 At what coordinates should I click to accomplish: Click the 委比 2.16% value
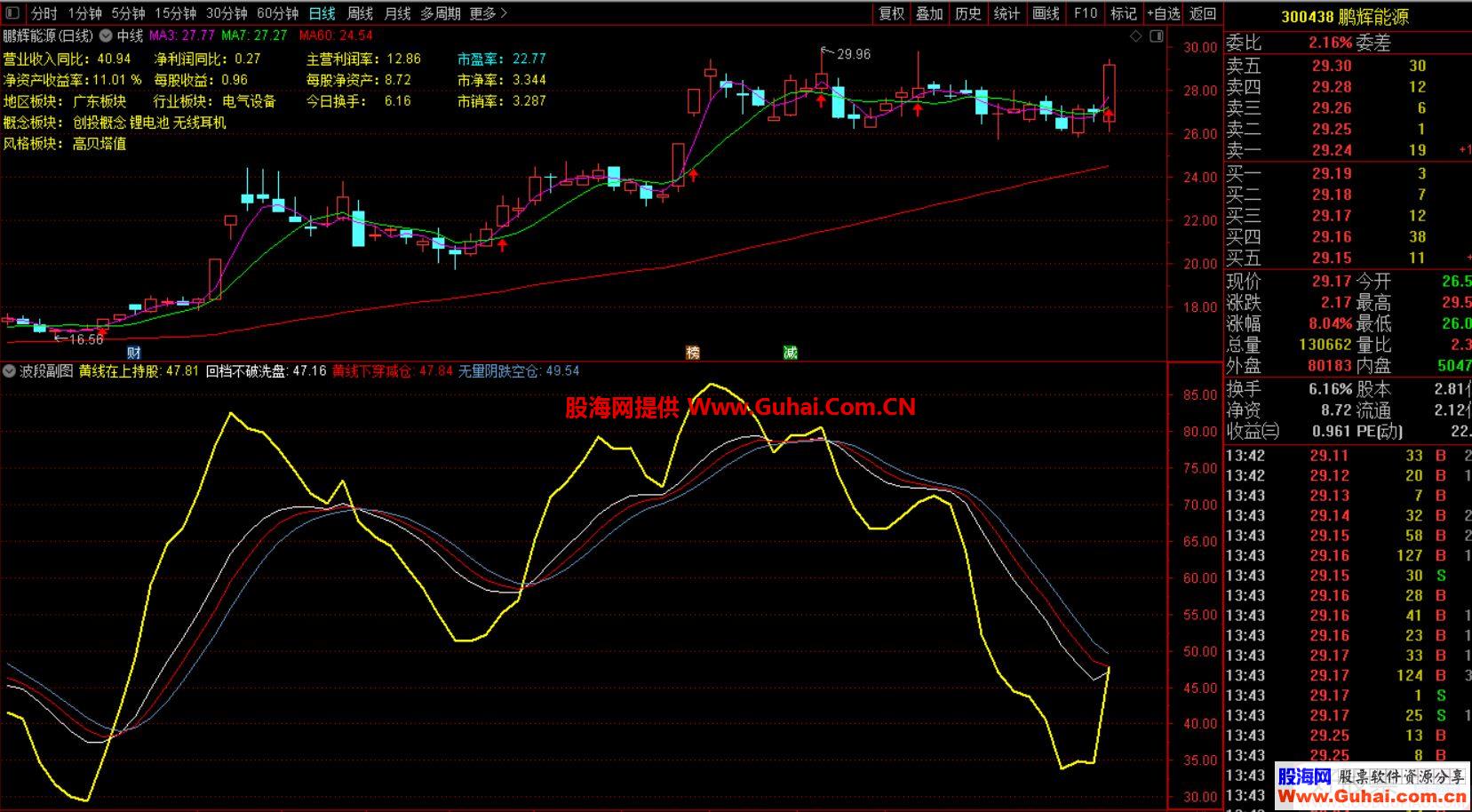click(x=1330, y=43)
